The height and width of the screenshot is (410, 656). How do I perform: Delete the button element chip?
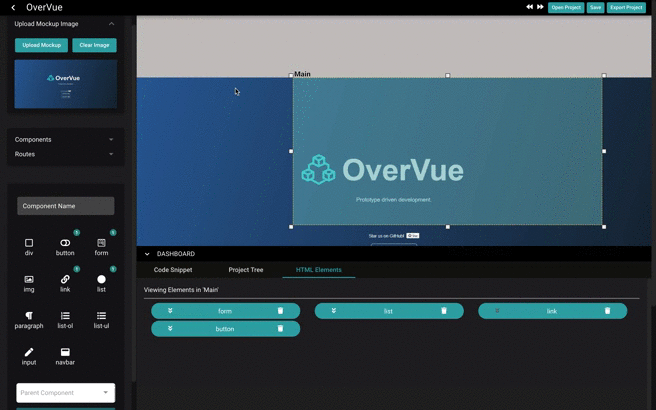point(280,328)
